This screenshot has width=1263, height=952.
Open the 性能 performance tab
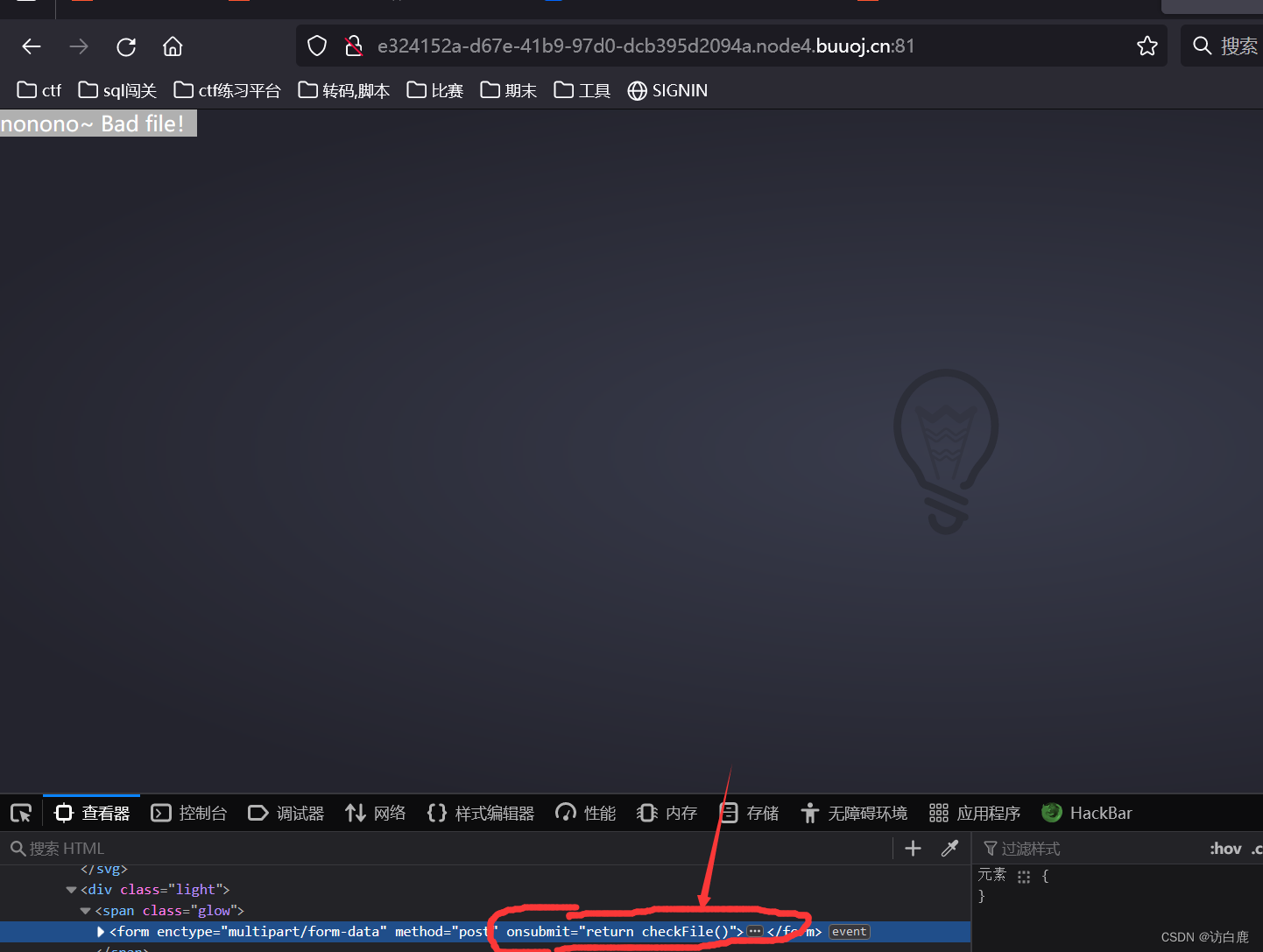(x=586, y=814)
